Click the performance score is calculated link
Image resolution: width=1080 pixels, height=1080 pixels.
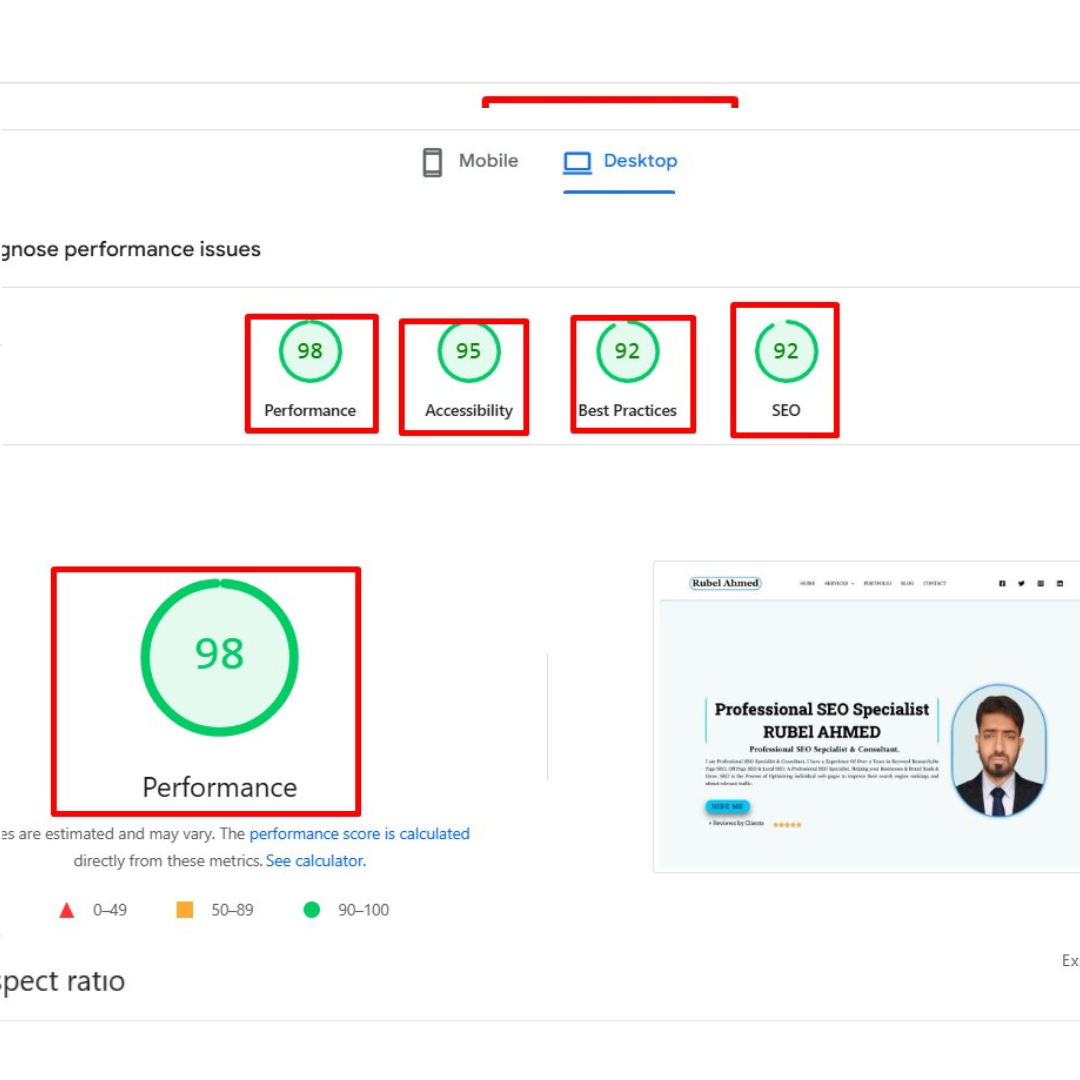pyautogui.click(x=359, y=833)
